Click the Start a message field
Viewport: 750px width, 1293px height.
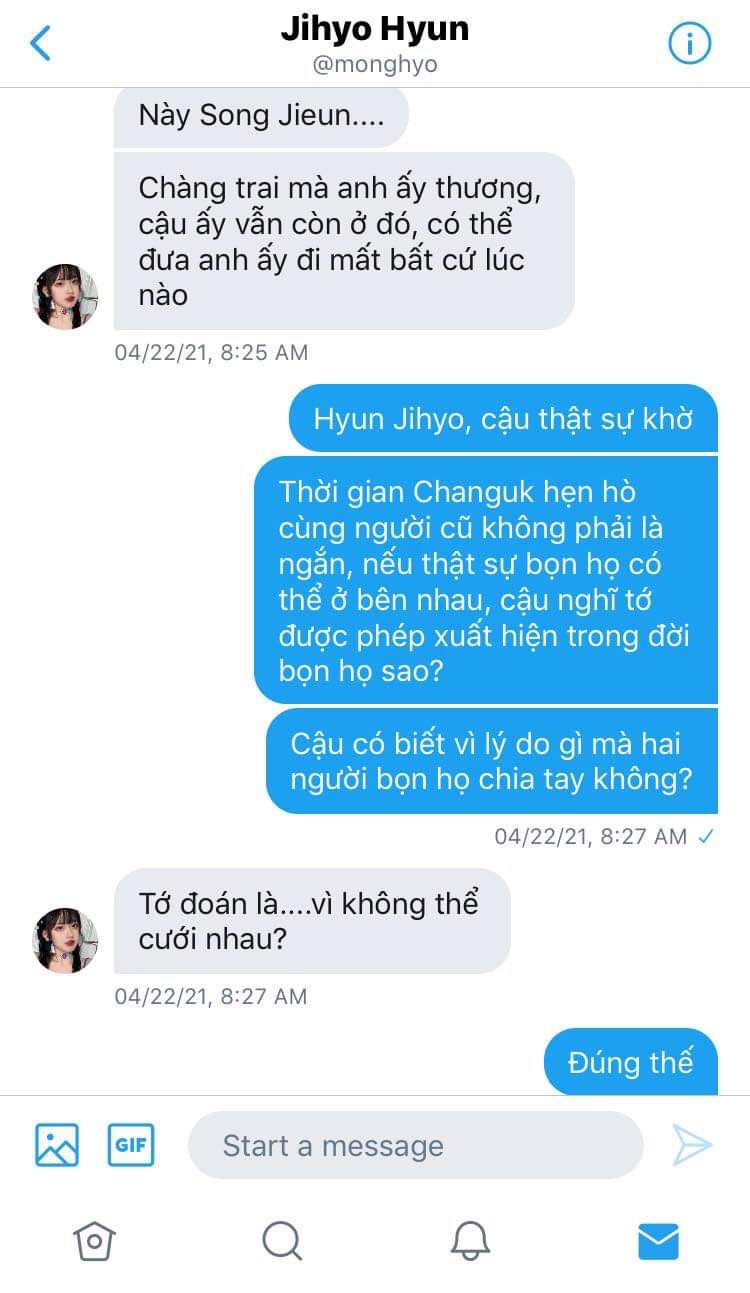(415, 1145)
